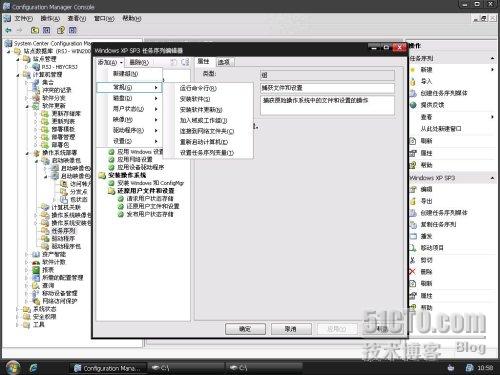500x375 pixels.
Task: Select the 报表 reports icon in tree
Action: click(36, 270)
